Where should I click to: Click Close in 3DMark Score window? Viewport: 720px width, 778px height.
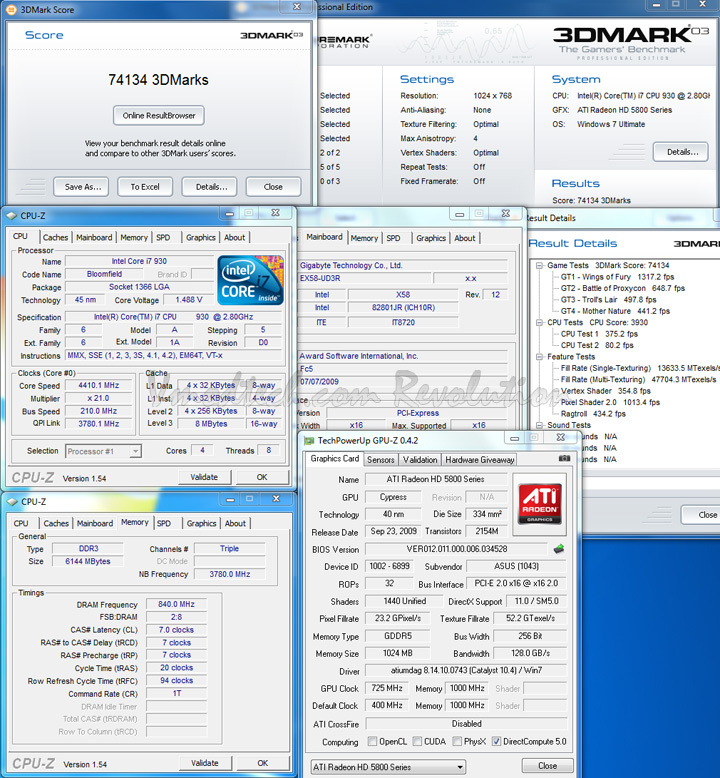pyautogui.click(x=273, y=187)
